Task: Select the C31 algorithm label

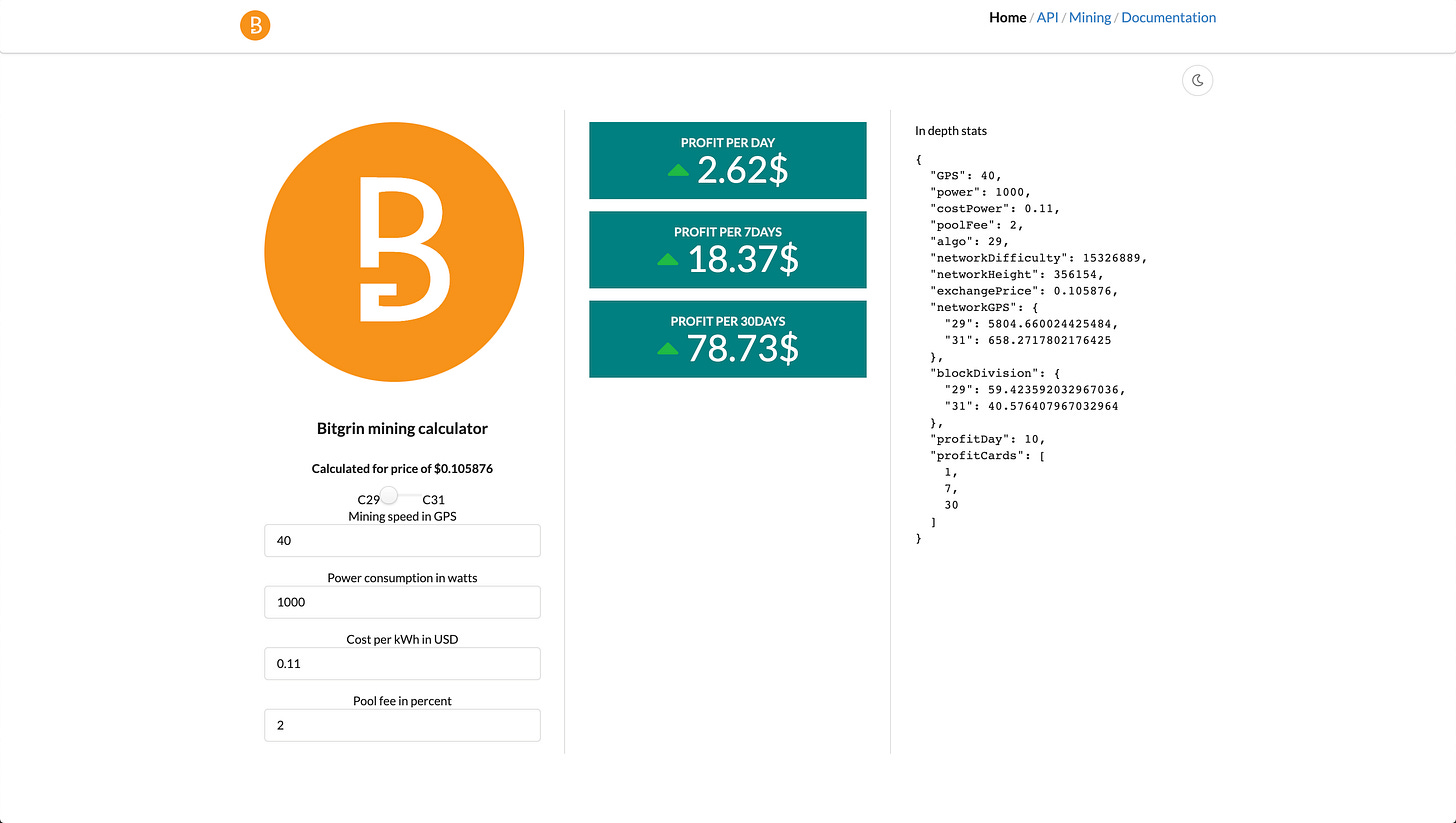Action: (x=434, y=499)
